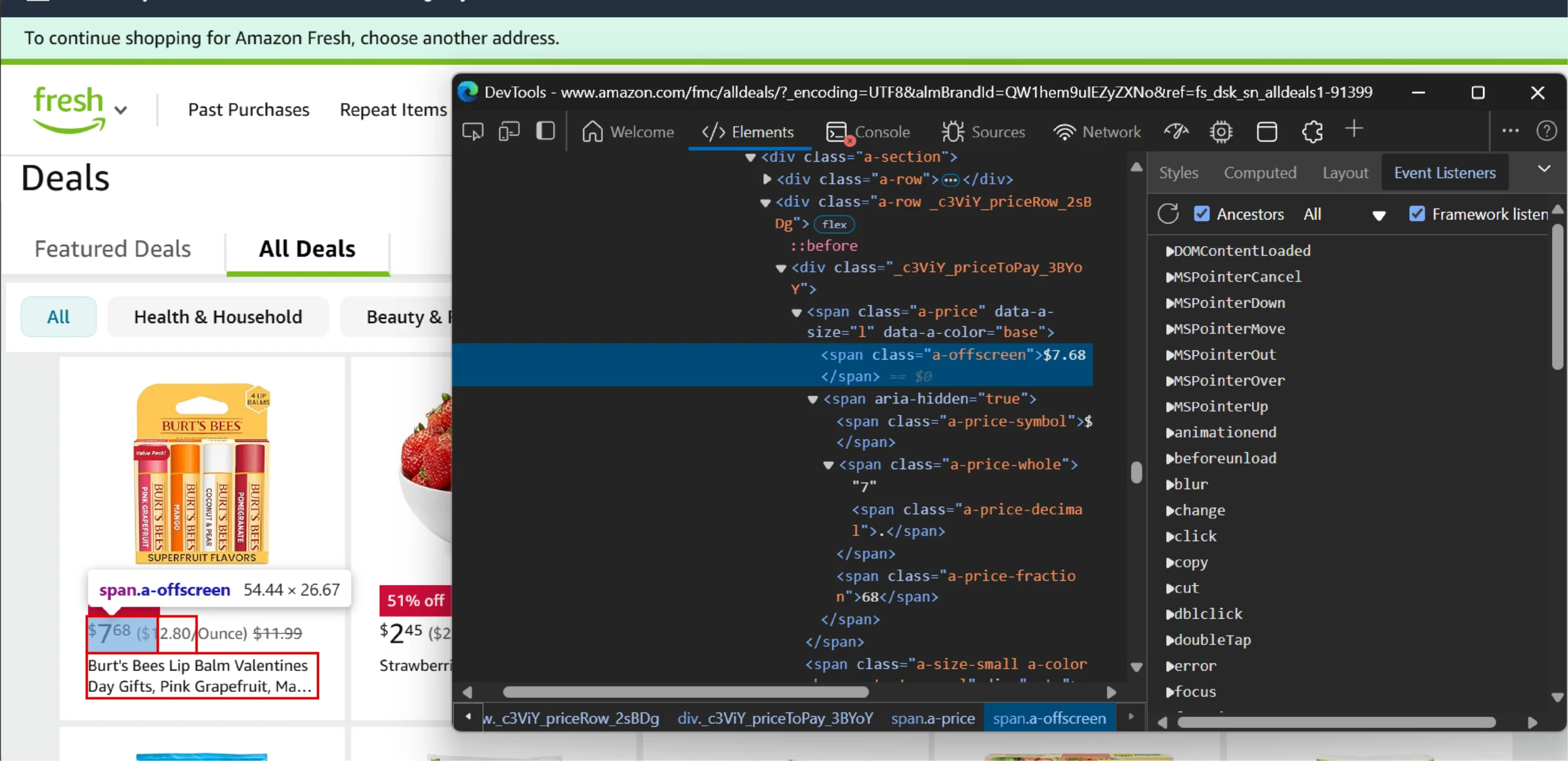Open the Welcome tab in DevTools
This screenshot has height=761, width=1568.
(627, 132)
